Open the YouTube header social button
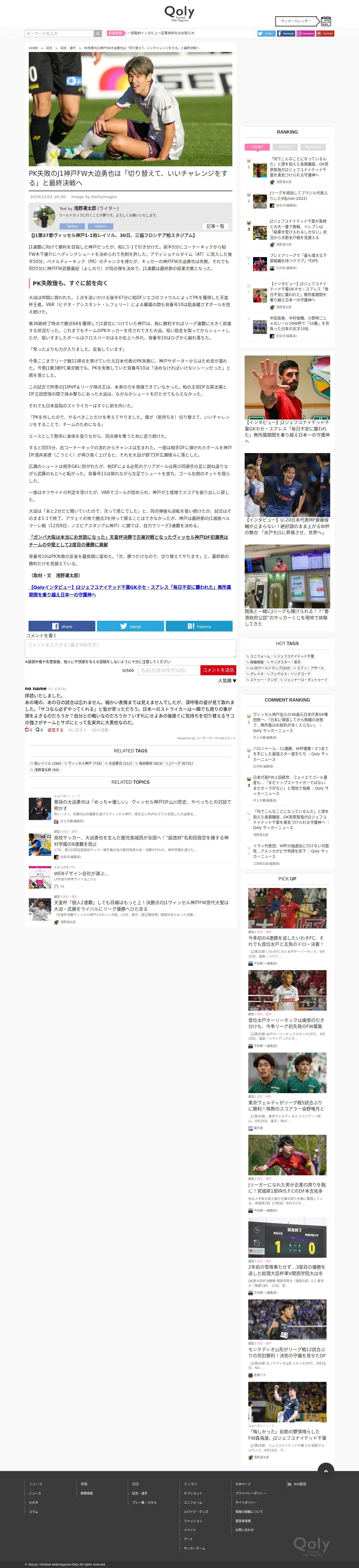 325,34
